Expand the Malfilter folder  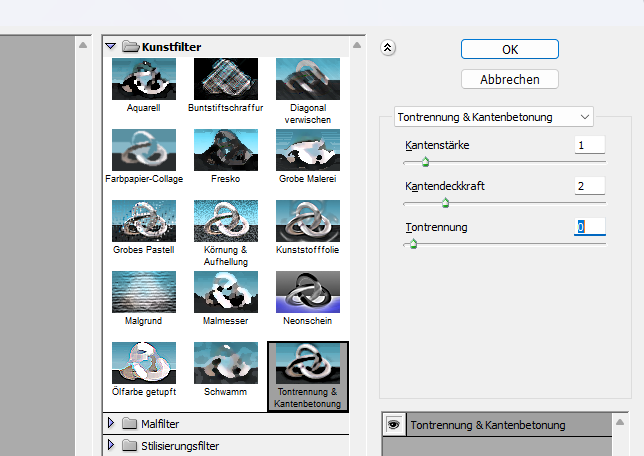(x=110, y=423)
